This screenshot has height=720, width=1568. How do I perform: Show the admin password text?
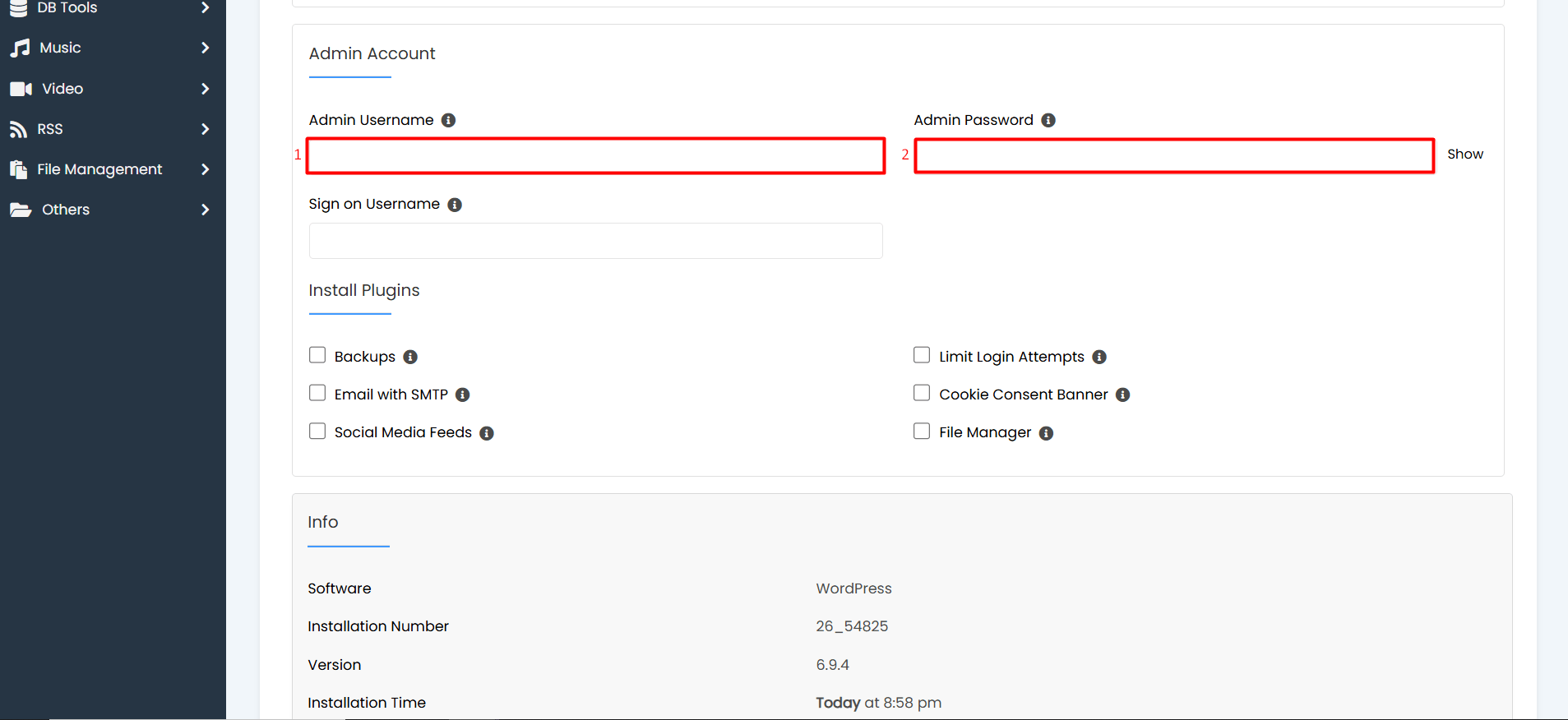[1464, 155]
